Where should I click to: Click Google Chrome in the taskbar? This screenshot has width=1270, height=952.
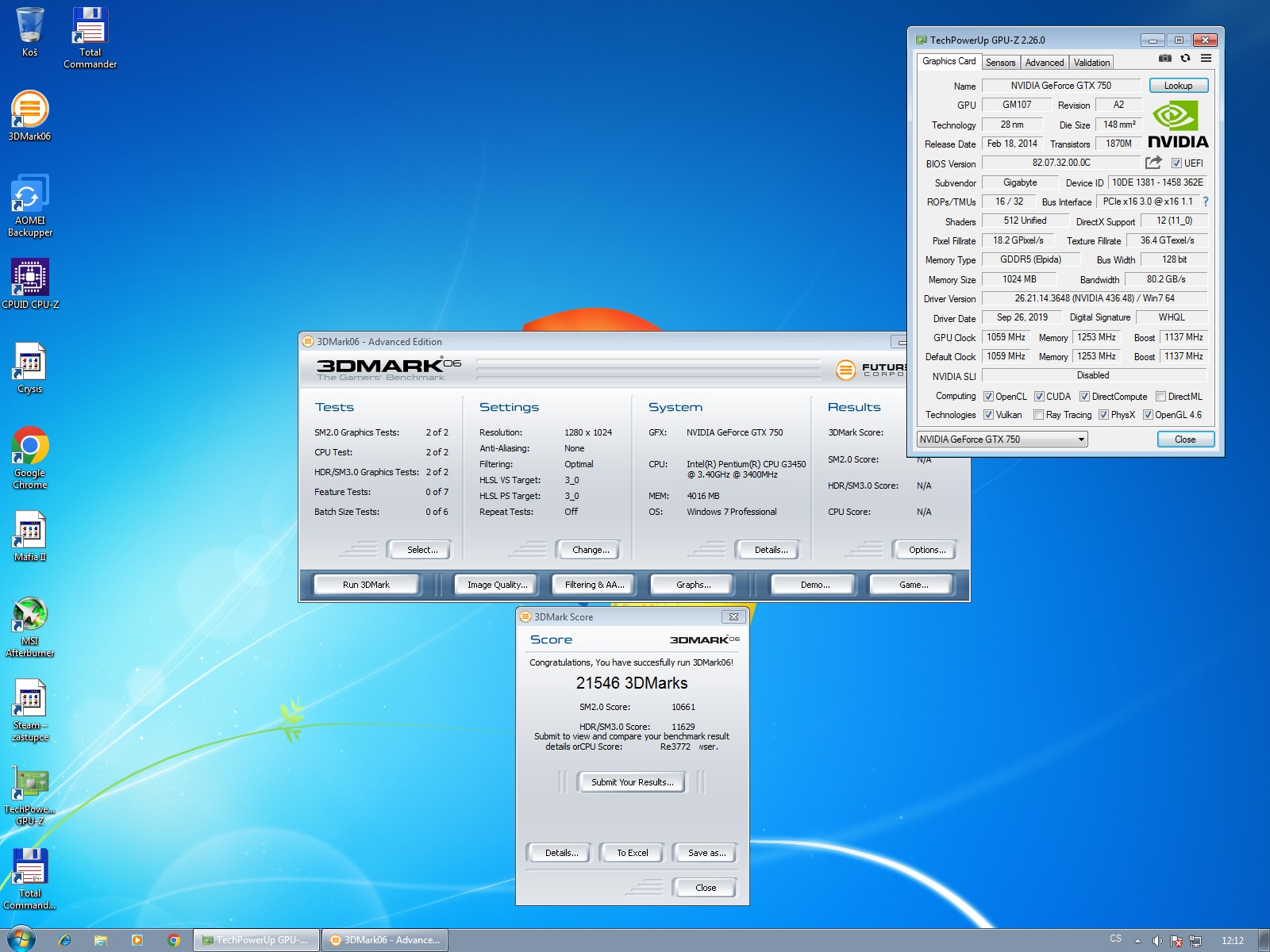click(x=174, y=940)
